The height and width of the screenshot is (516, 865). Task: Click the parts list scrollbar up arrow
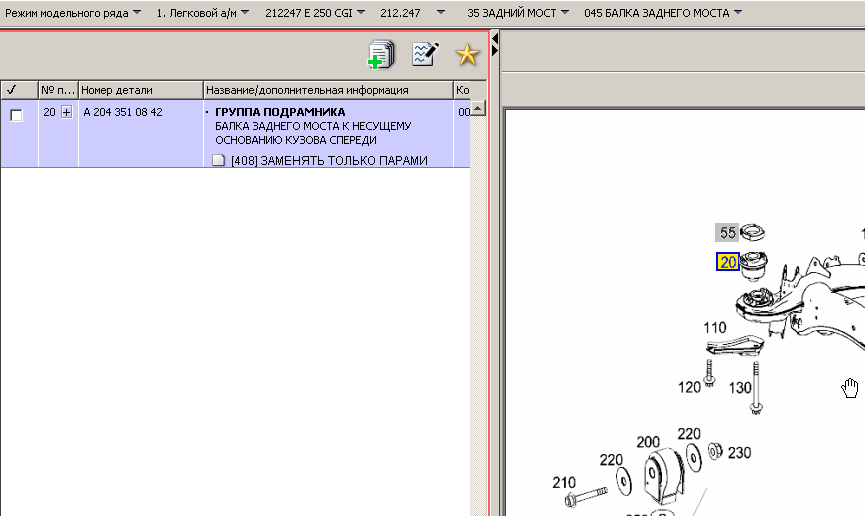point(478,108)
